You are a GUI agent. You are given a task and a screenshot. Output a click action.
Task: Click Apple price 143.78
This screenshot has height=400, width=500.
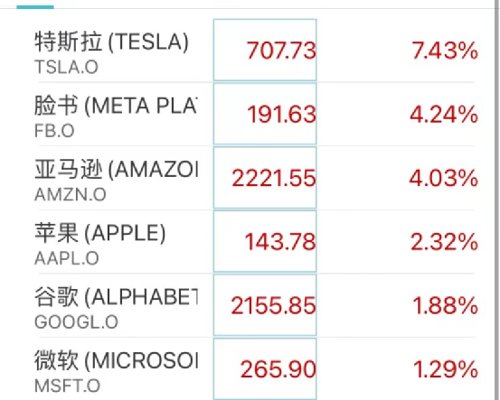281,242
